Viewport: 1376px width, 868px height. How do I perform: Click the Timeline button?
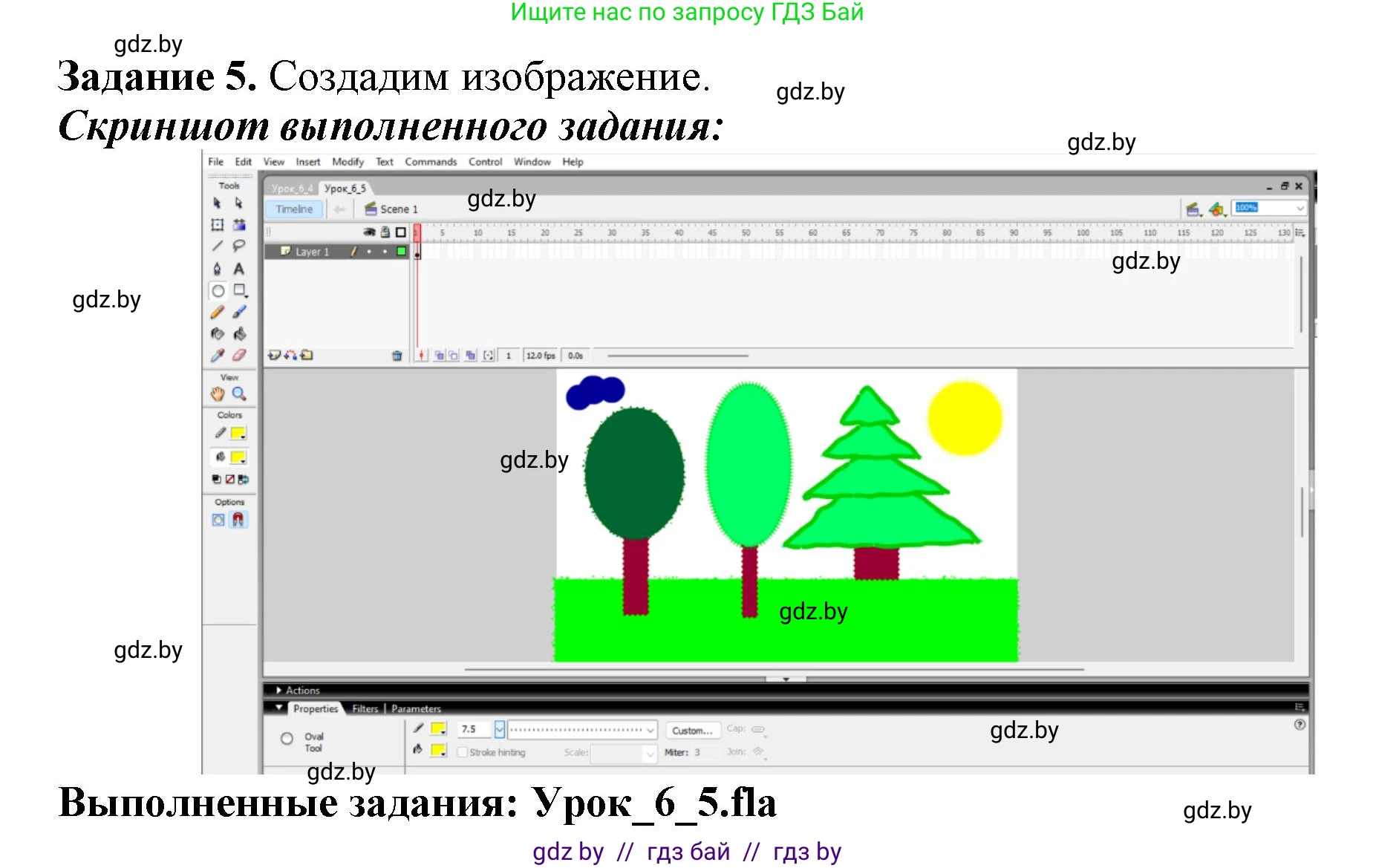pyautogui.click(x=294, y=209)
